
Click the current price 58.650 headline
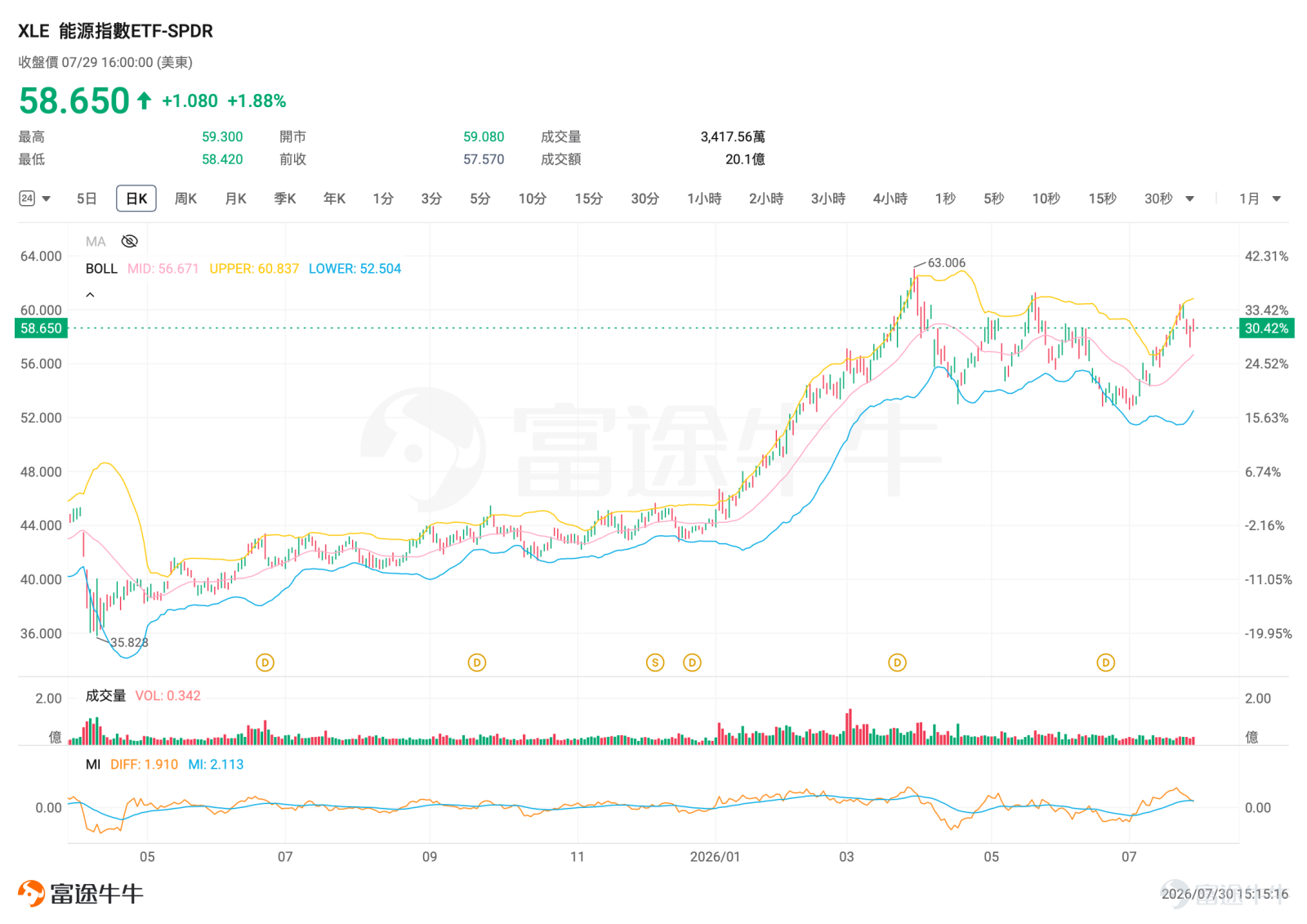click(x=74, y=100)
